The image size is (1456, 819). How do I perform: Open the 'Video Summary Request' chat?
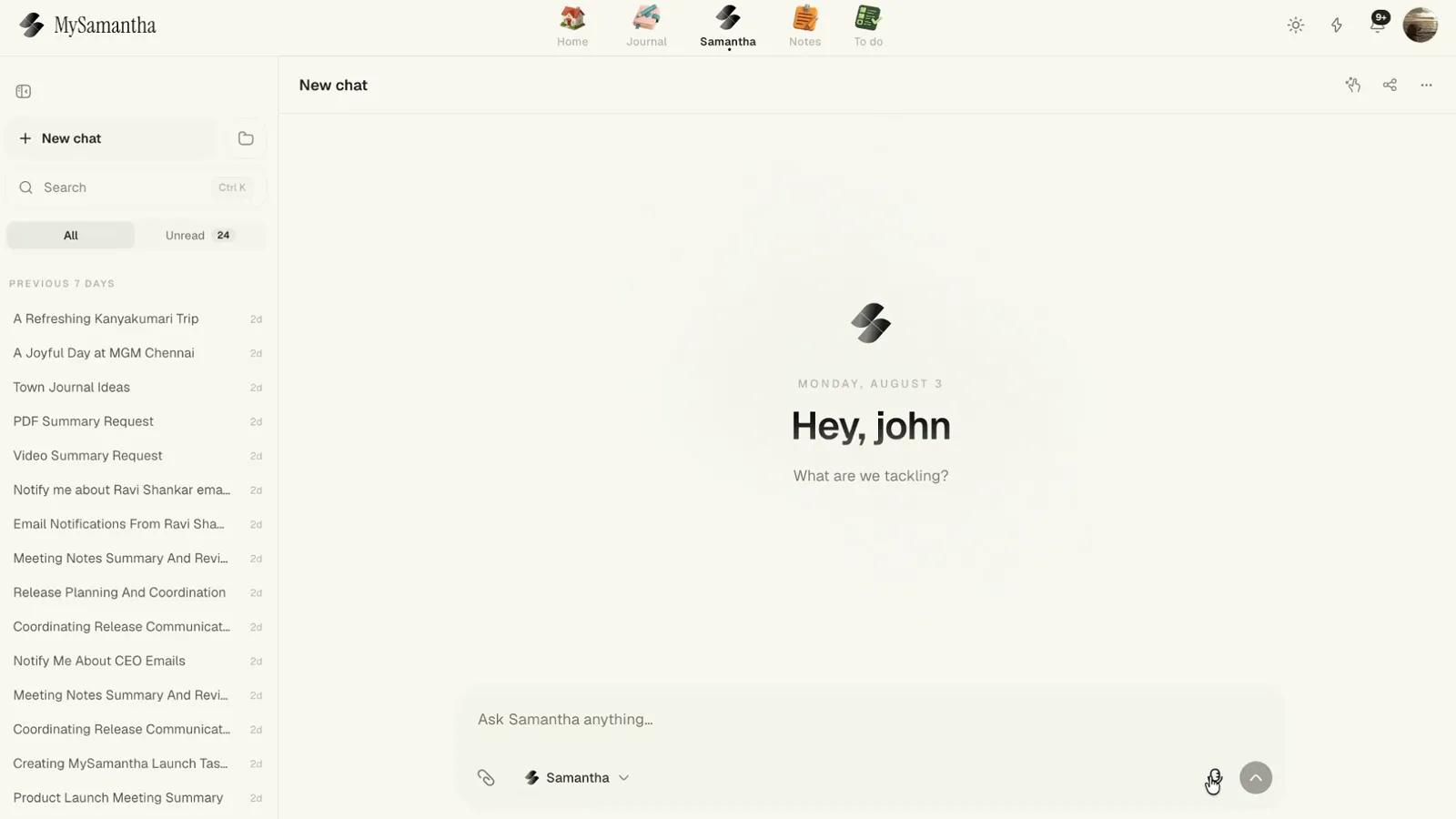coord(136,456)
